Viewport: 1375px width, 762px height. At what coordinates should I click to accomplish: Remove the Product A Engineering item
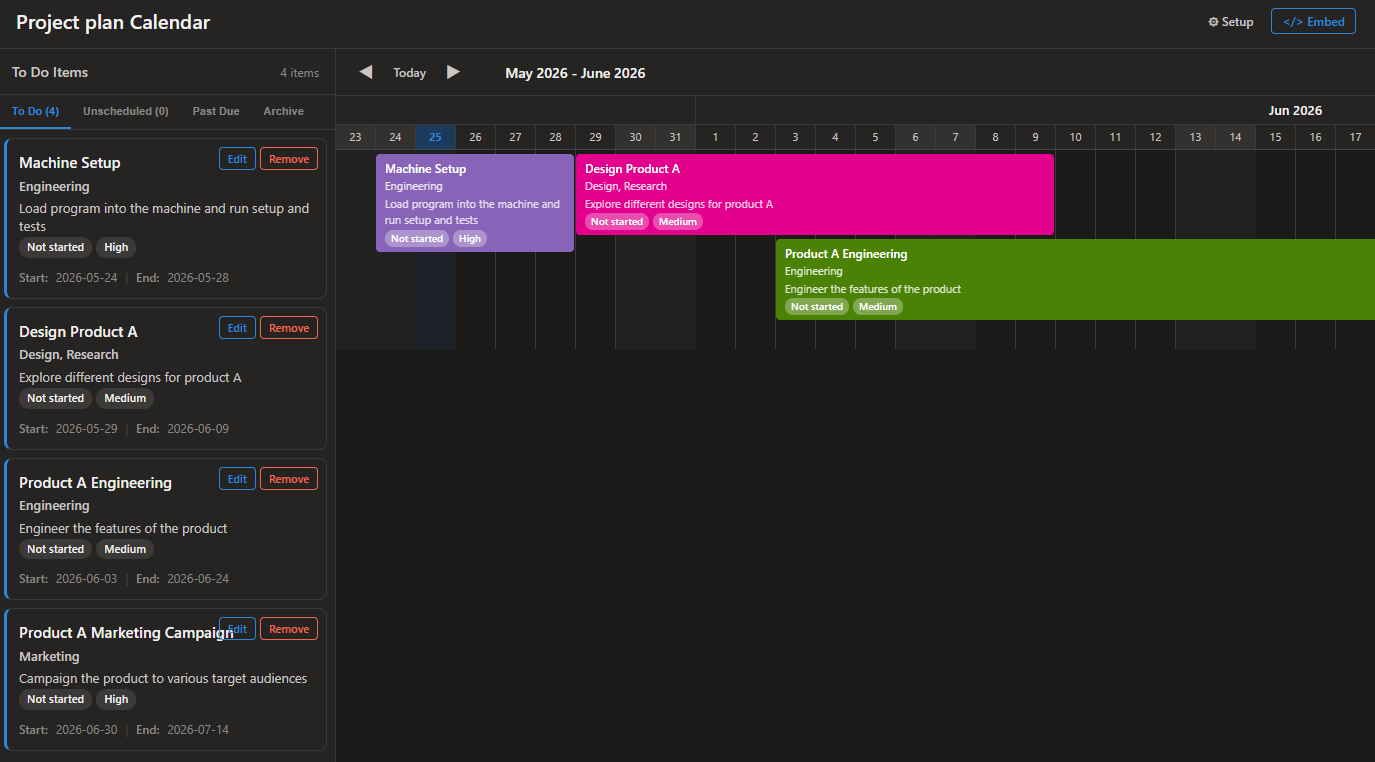click(x=289, y=479)
